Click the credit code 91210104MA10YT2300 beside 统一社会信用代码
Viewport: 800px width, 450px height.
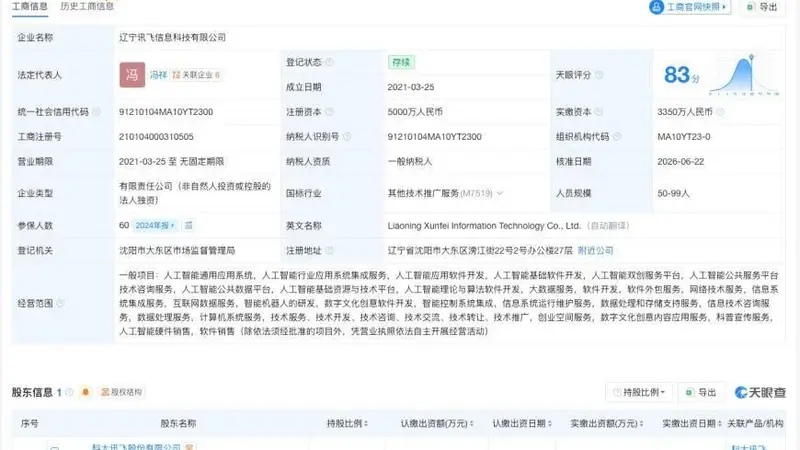tap(166, 112)
